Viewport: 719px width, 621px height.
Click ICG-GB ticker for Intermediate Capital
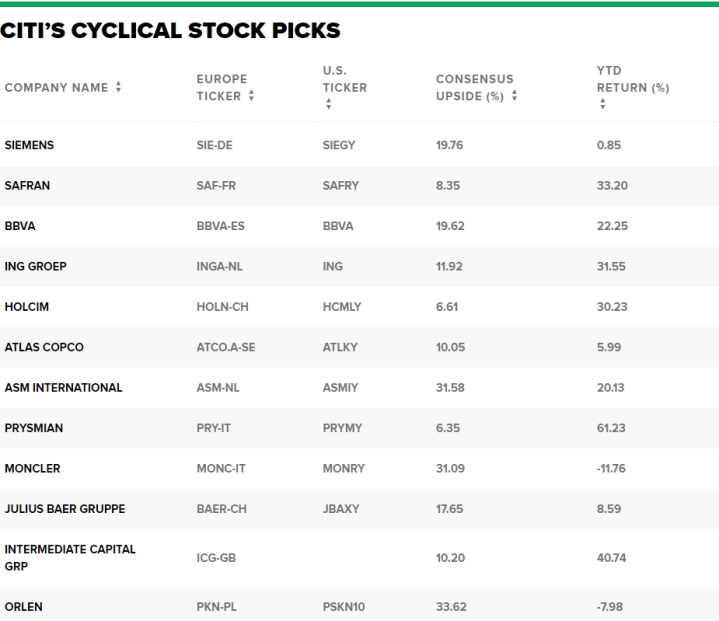coord(216,558)
